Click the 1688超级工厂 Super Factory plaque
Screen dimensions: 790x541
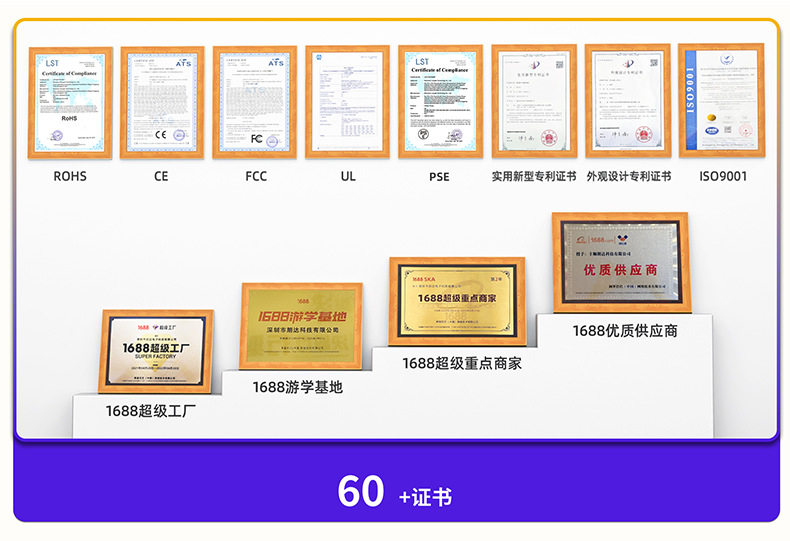click(x=156, y=352)
